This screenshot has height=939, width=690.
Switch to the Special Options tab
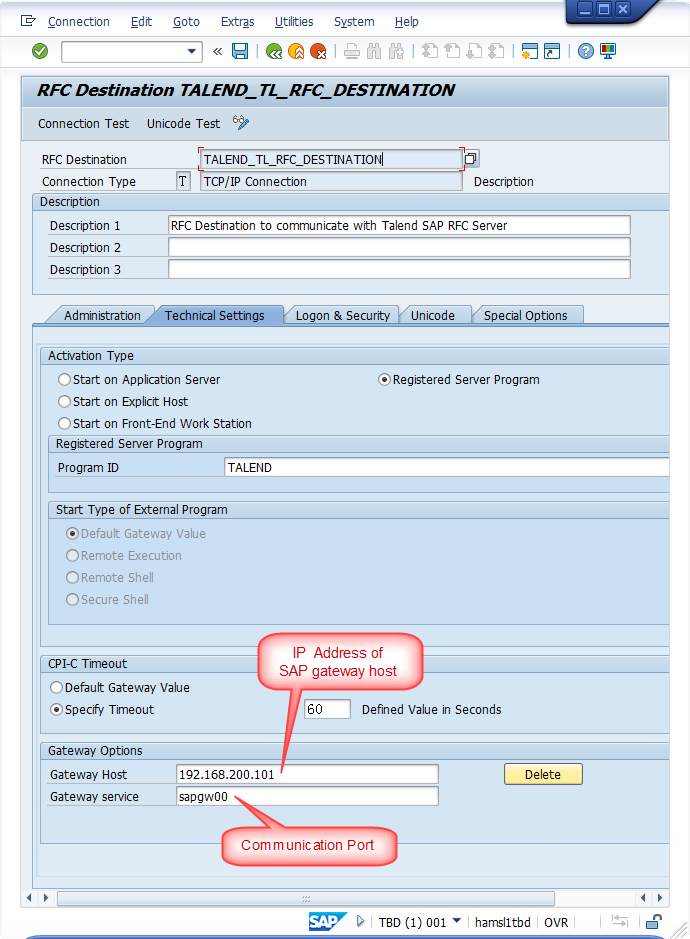(x=525, y=316)
